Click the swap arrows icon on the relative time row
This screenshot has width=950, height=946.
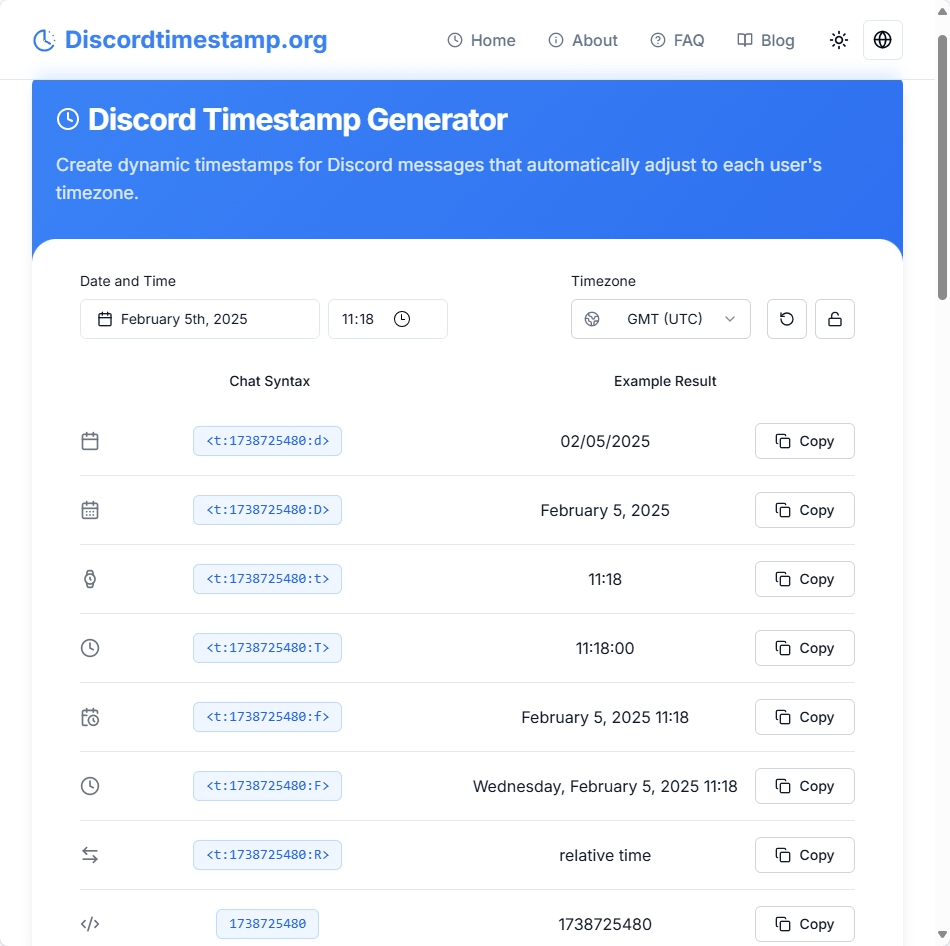(x=90, y=855)
